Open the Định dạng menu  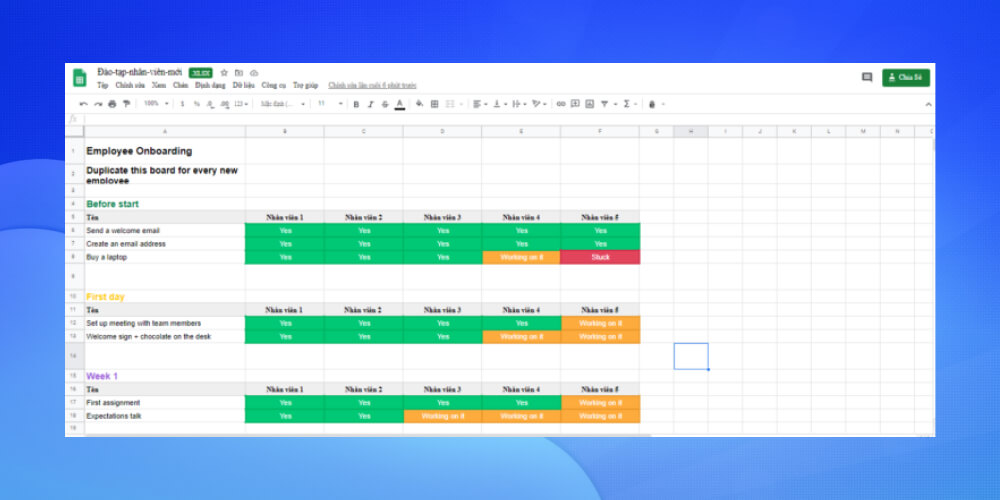(210, 86)
